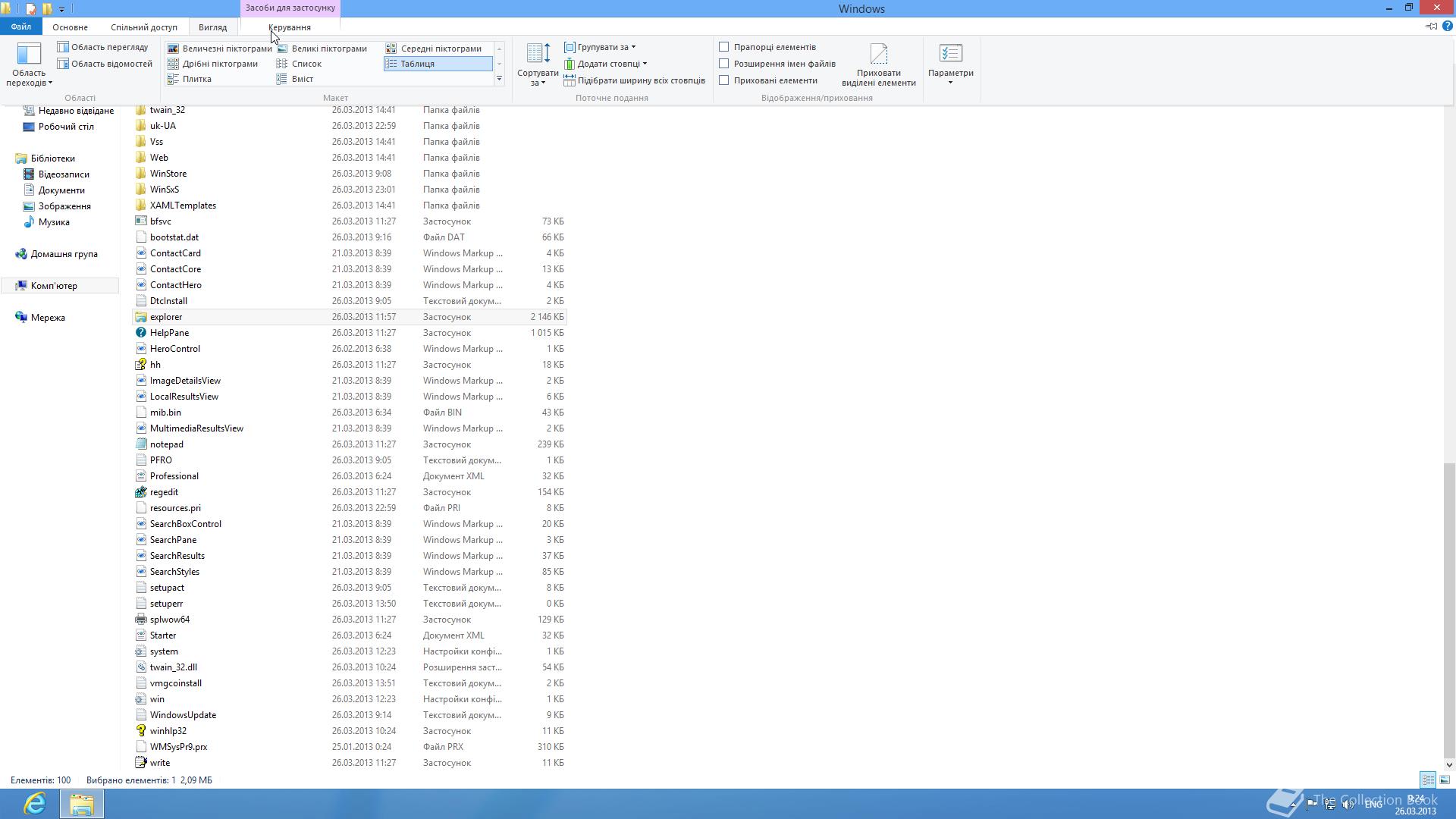Switch to Основне ribbon tab
This screenshot has height=819, width=1456.
70,27
